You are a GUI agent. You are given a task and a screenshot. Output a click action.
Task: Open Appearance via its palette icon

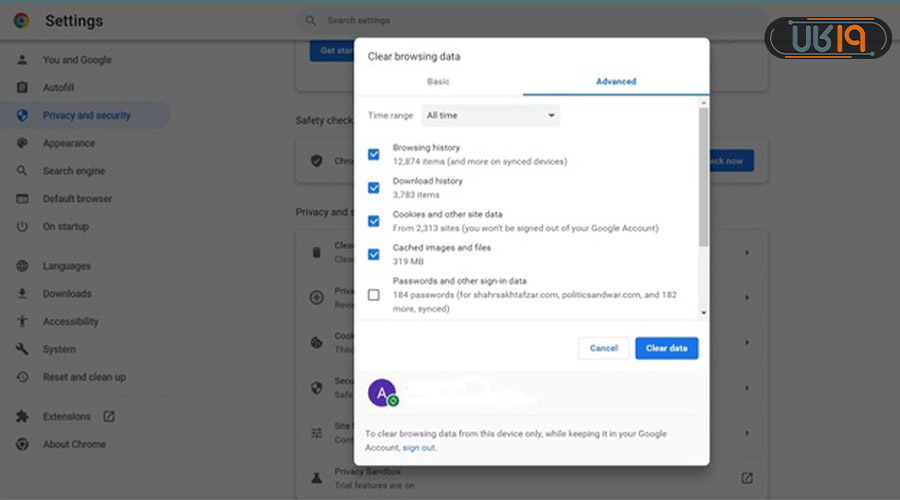tap(22, 144)
